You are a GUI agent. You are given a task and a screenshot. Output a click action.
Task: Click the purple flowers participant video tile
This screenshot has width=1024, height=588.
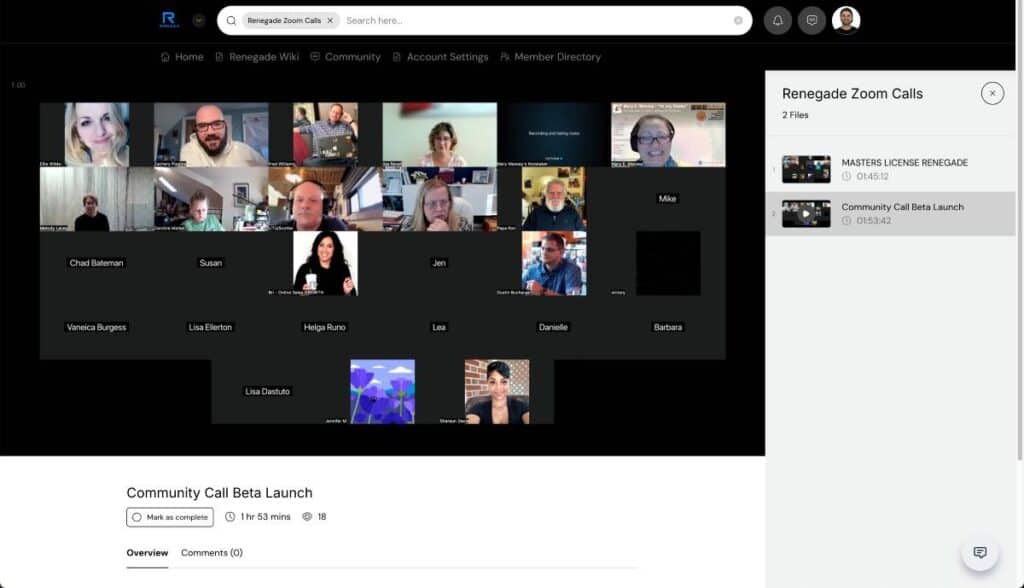pyautogui.click(x=383, y=391)
